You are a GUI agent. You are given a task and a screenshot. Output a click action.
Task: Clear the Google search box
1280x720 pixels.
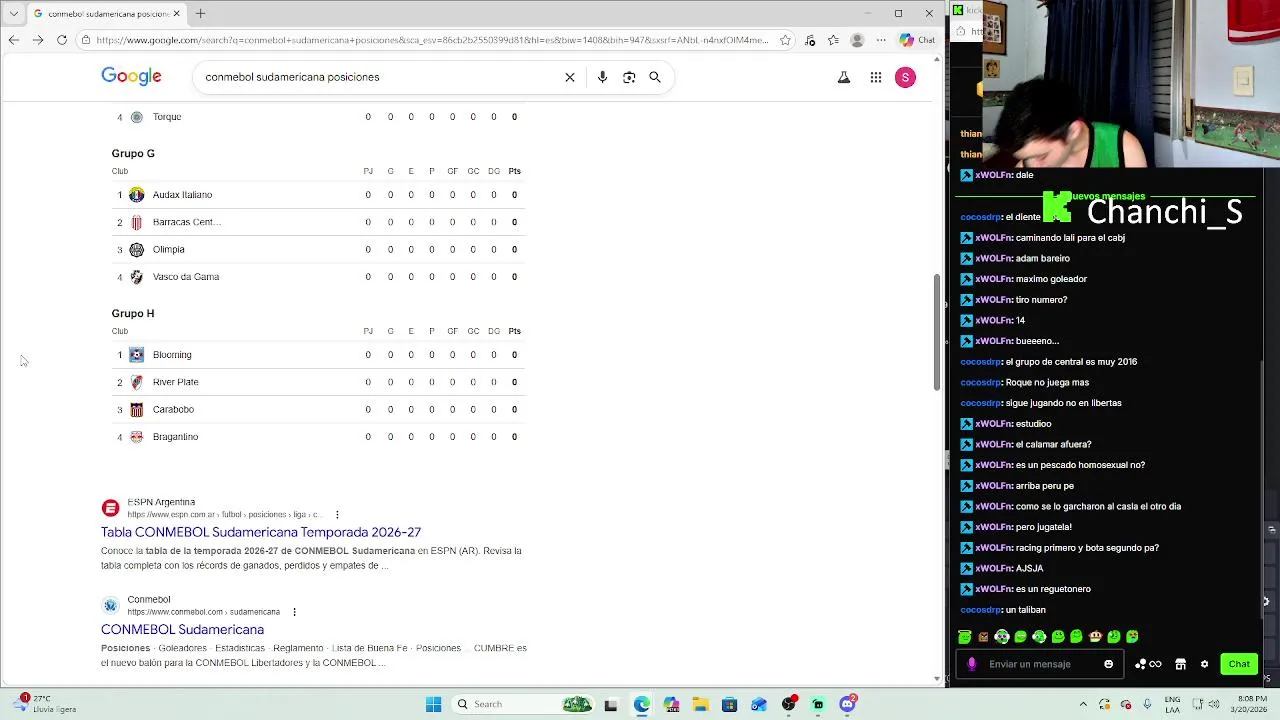pos(570,77)
